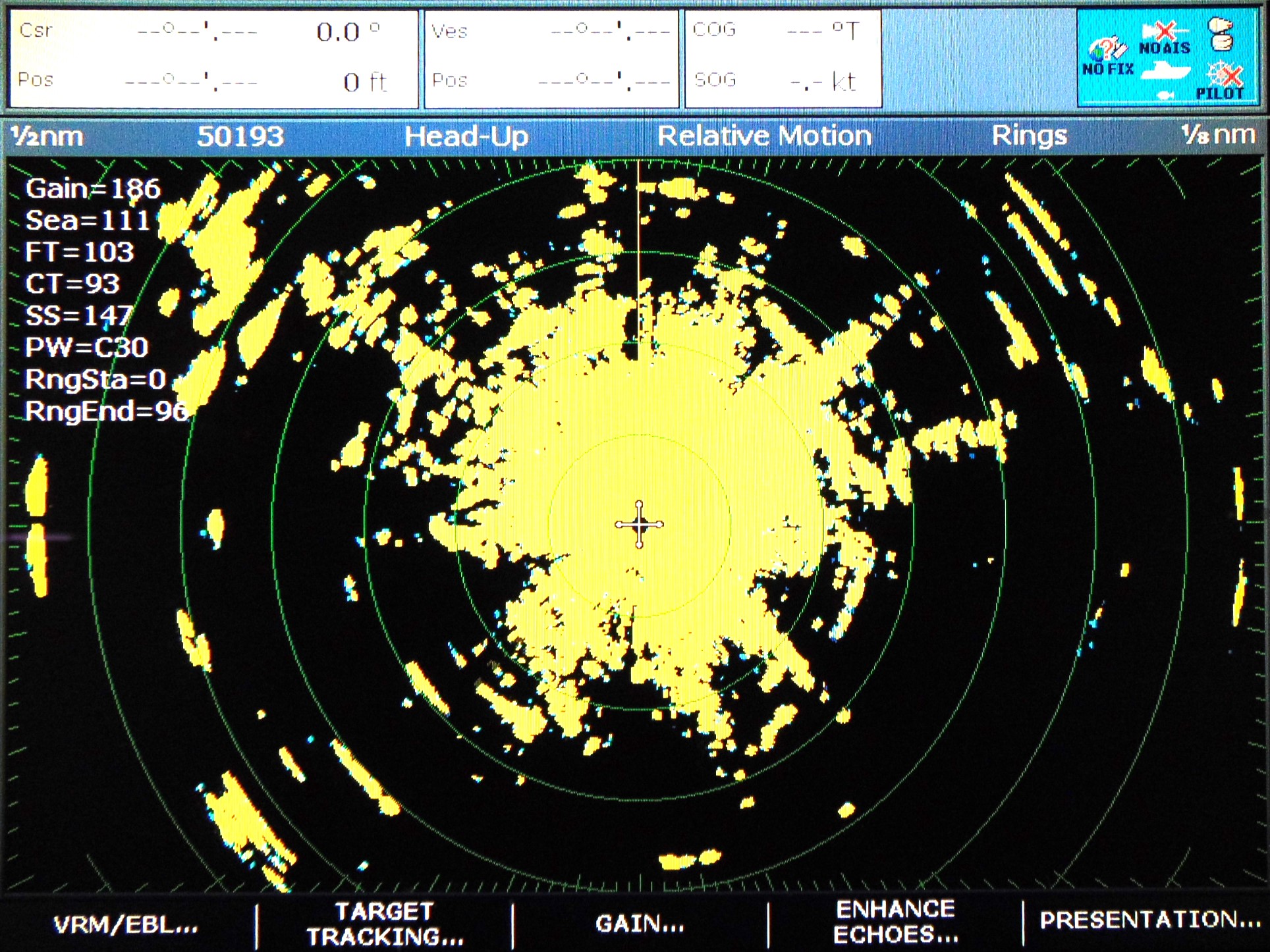The height and width of the screenshot is (952, 1270).
Task: Toggle the Head-Up orientation mode
Action: click(x=466, y=136)
